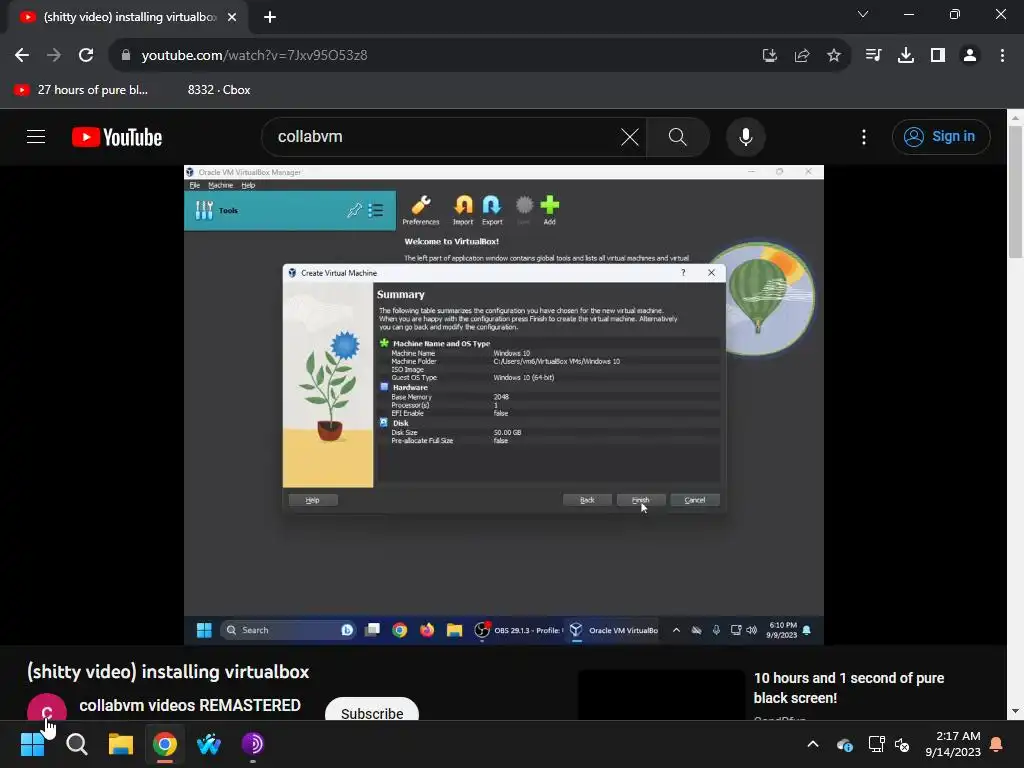The height and width of the screenshot is (768, 1024).
Task: Click the VirtualBox Import icon
Action: click(463, 210)
